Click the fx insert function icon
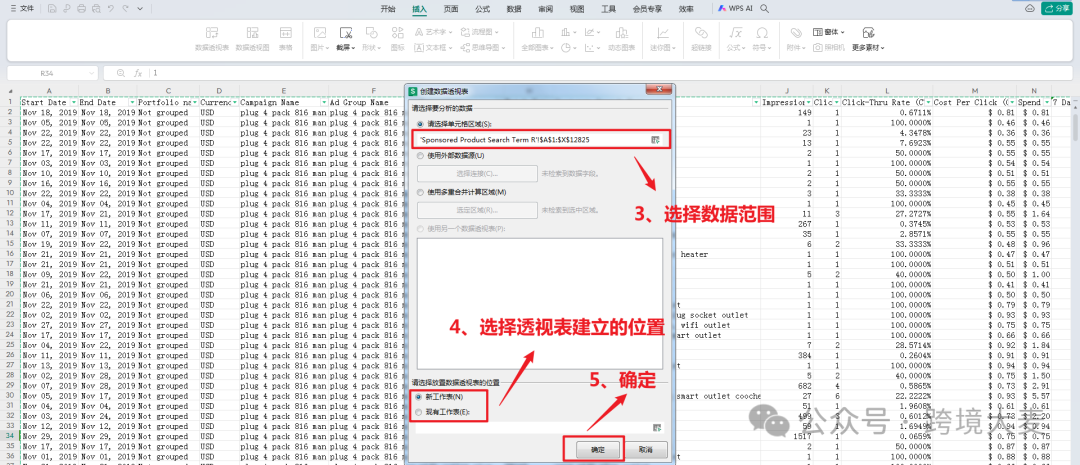The width and height of the screenshot is (1080, 465). [138, 72]
